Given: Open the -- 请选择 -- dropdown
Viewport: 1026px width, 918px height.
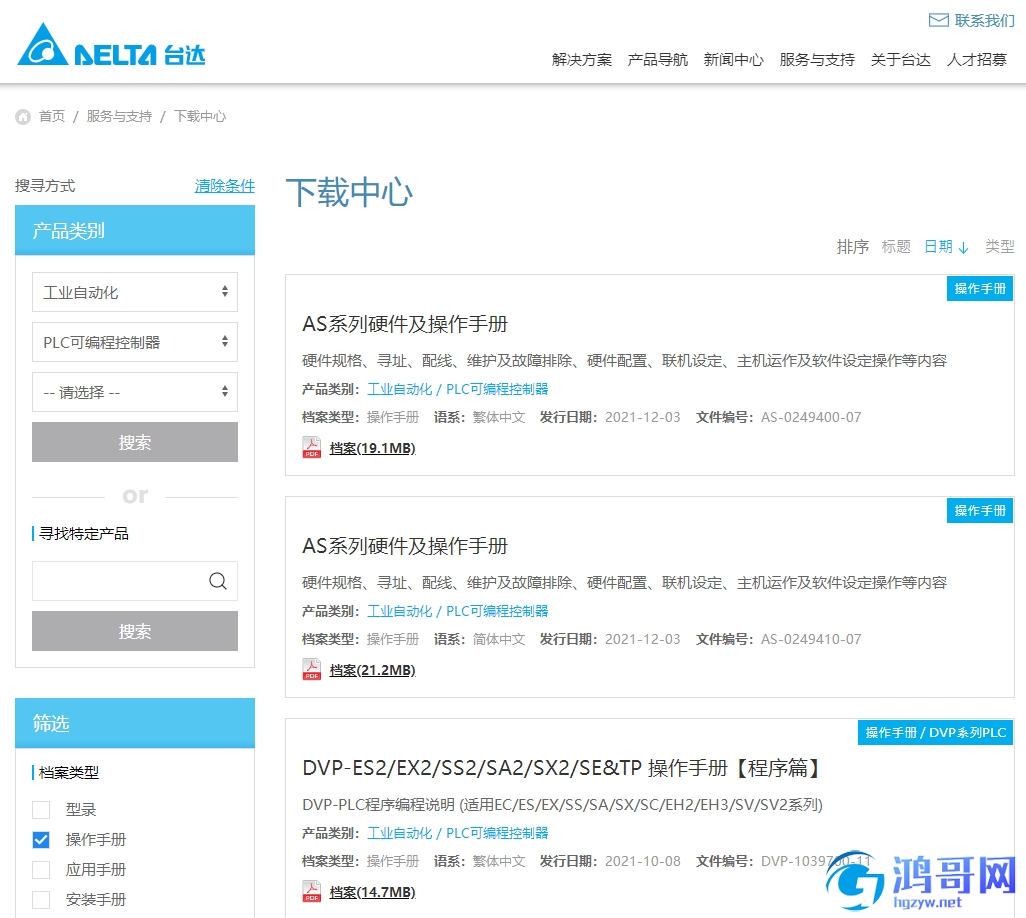Looking at the screenshot, I should [x=135, y=392].
